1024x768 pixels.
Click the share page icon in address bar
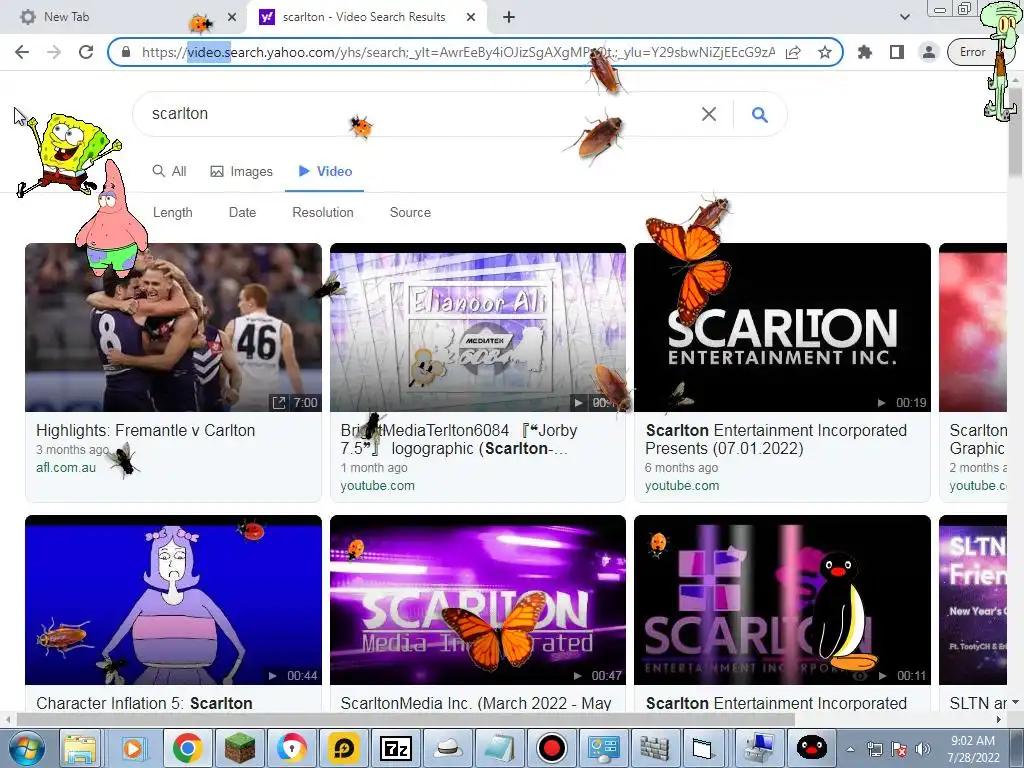(x=793, y=52)
